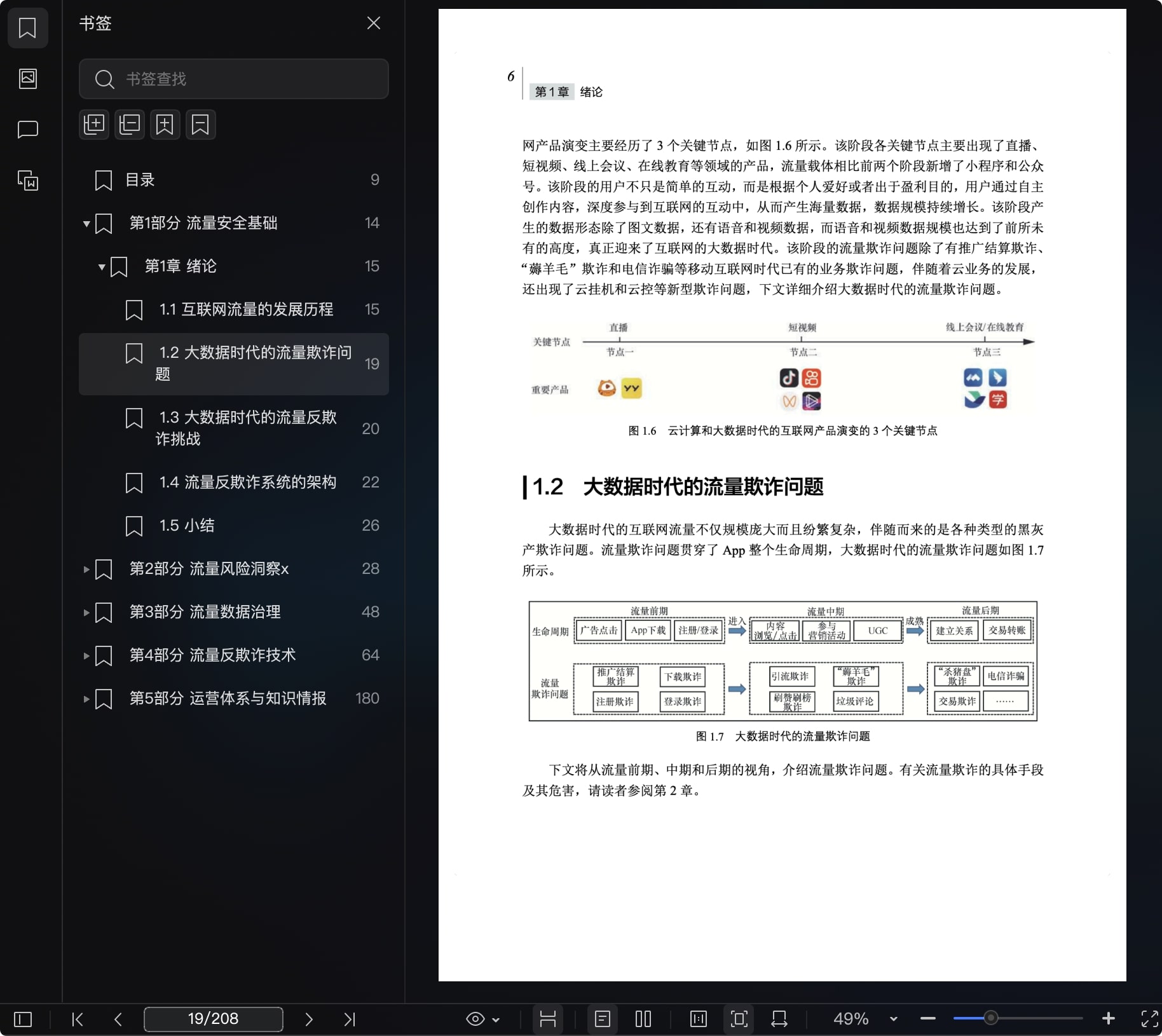1162x1036 pixels.
Task: Zoom out with the minus button
Action: pos(928,1019)
